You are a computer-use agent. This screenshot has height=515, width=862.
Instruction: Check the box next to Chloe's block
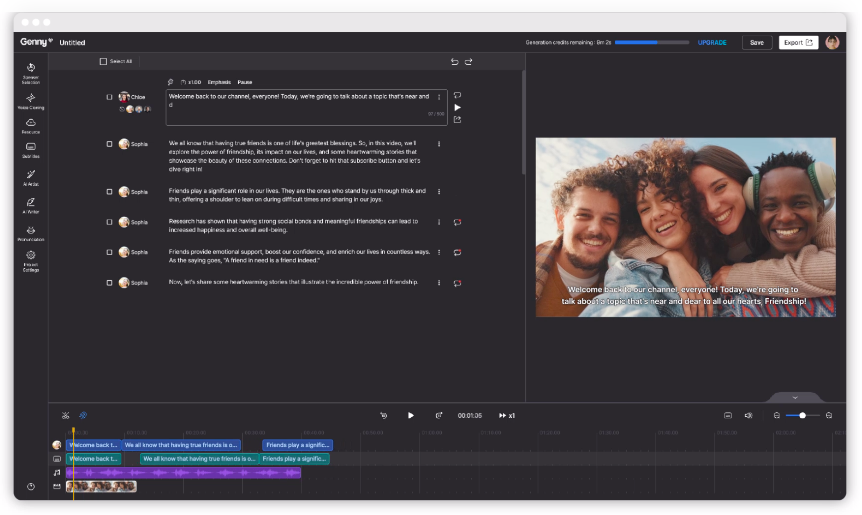click(x=110, y=97)
